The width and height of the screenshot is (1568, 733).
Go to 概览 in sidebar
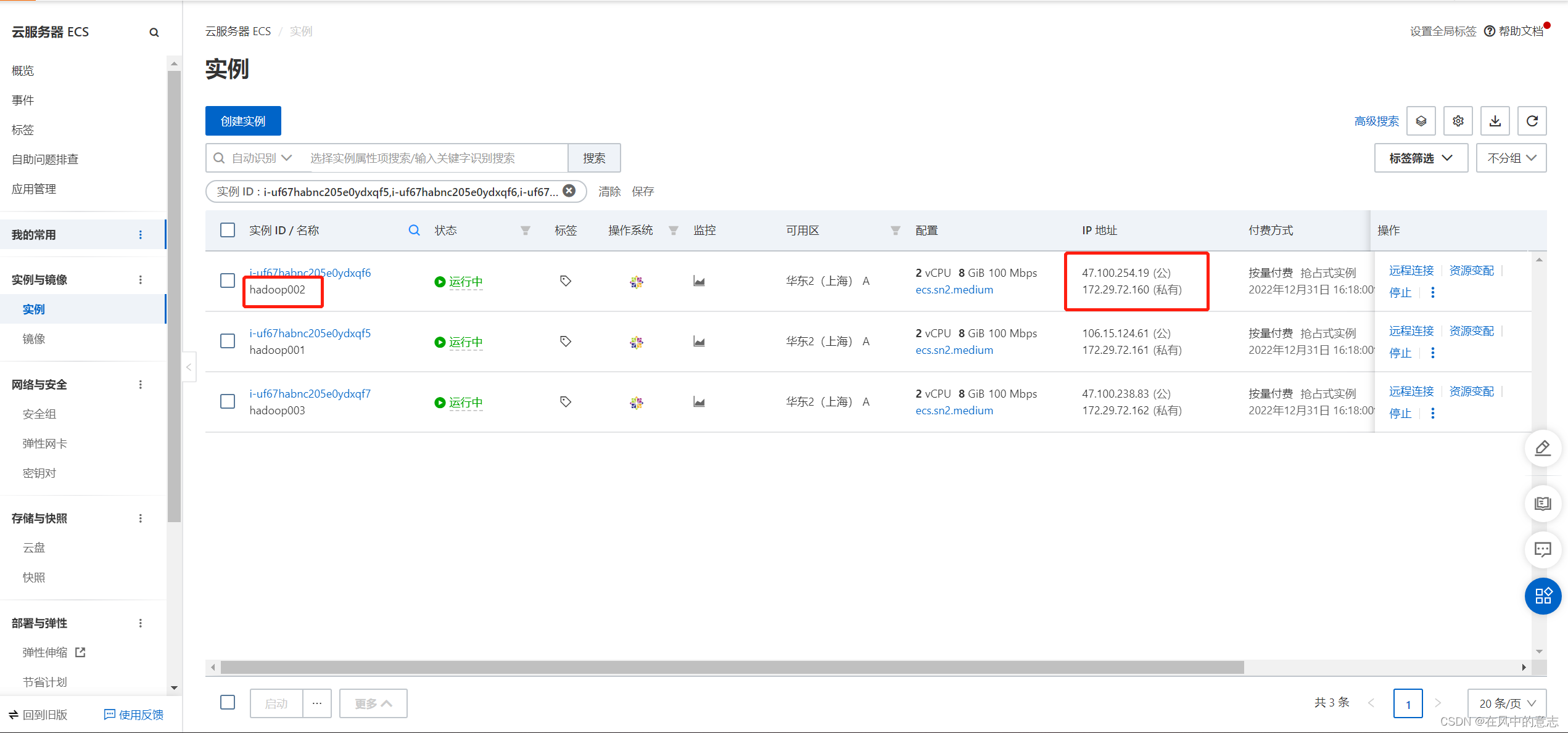click(23, 70)
